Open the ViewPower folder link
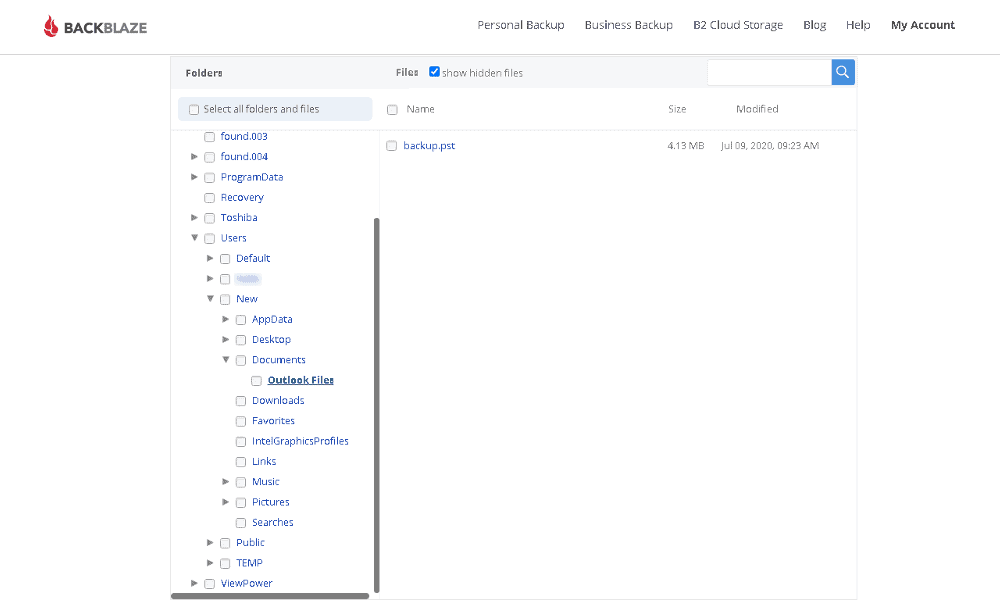 pyautogui.click(x=246, y=583)
